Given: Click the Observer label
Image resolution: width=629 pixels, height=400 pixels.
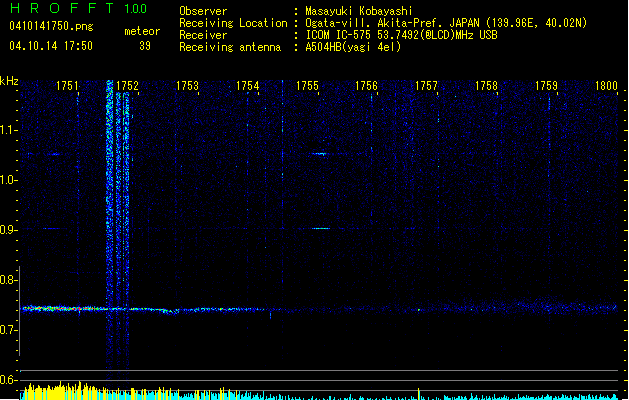Looking at the screenshot, I should click(x=203, y=11).
